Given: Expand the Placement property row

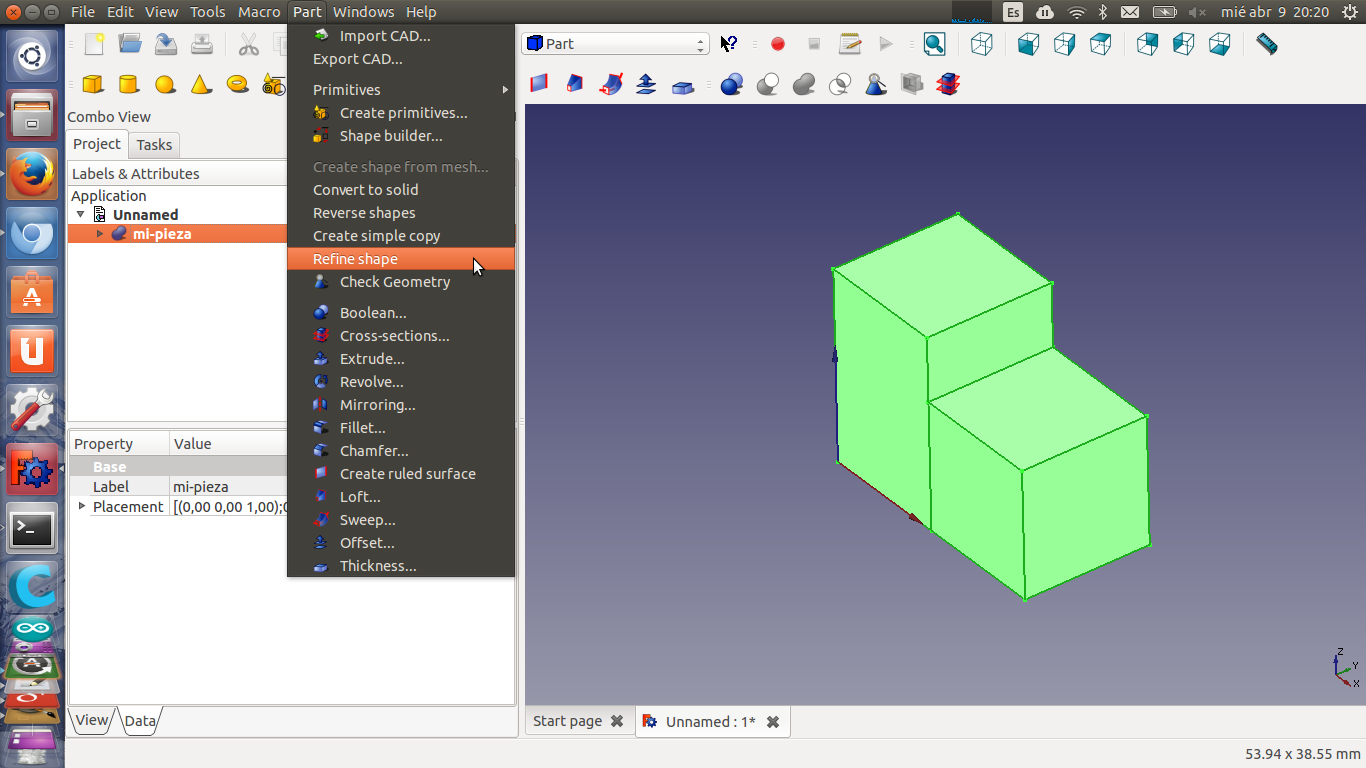Looking at the screenshot, I should click(82, 507).
